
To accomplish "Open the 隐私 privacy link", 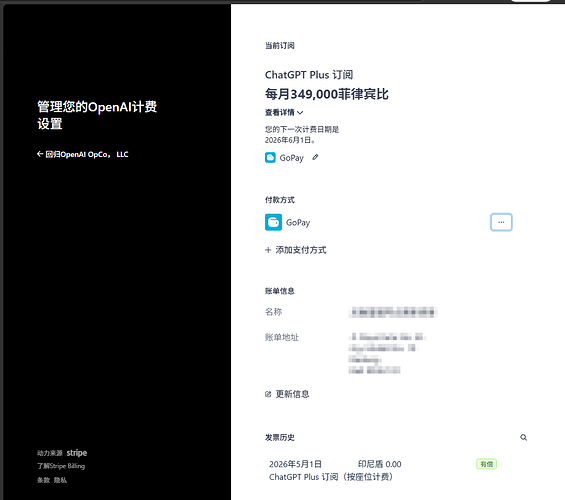I will coord(60,480).
